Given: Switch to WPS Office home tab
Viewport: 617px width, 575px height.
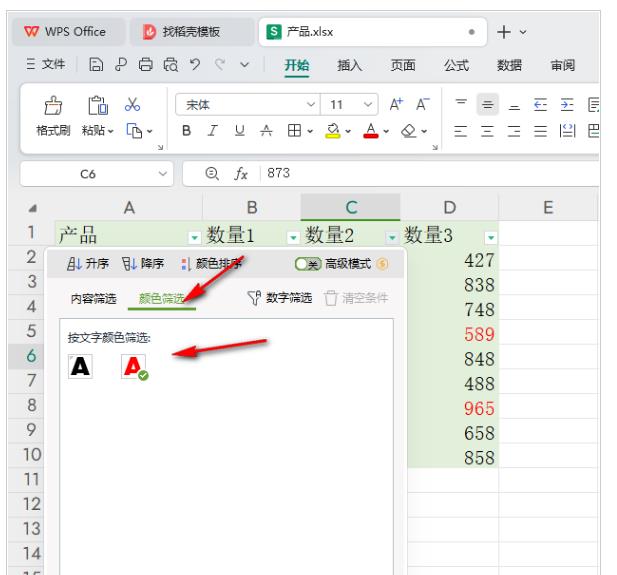Looking at the screenshot, I should (68, 31).
